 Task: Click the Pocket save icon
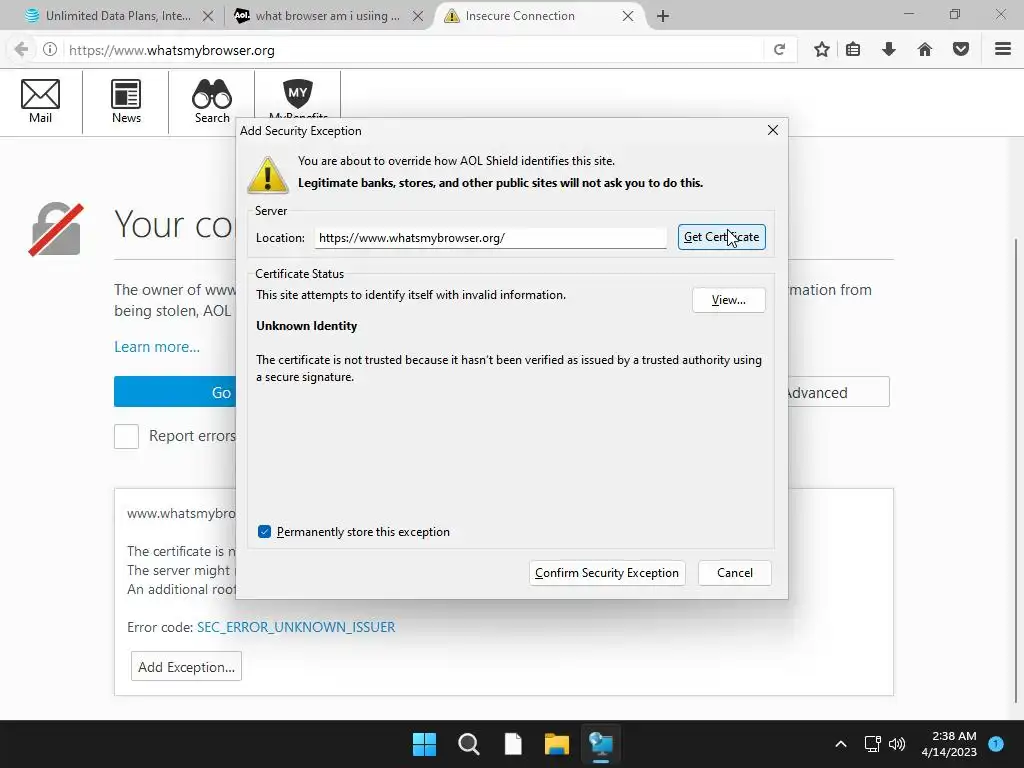[961, 50]
